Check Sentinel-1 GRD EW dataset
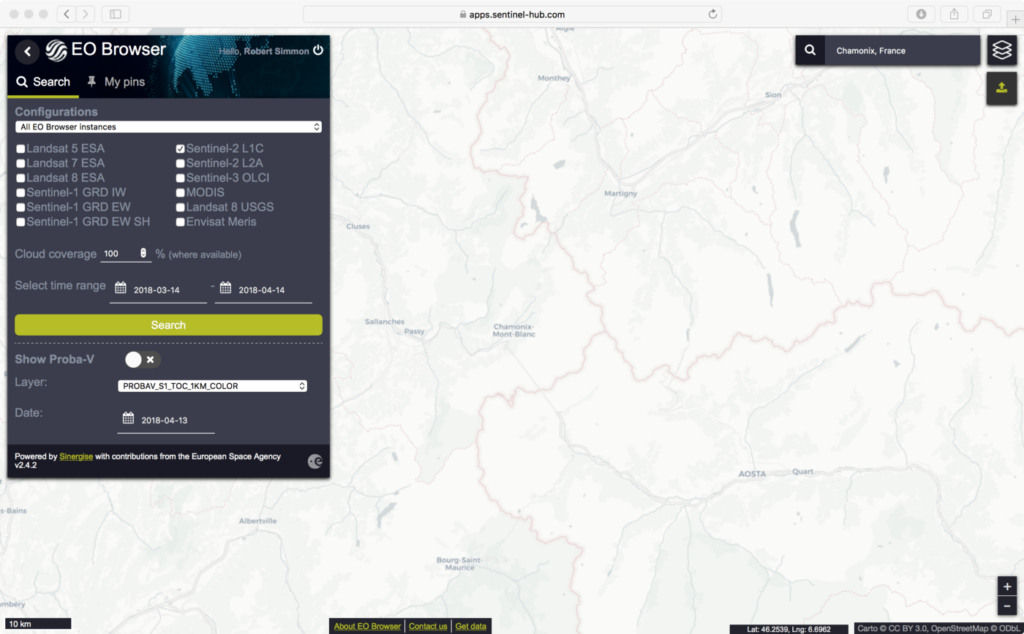1024x634 pixels. point(20,208)
